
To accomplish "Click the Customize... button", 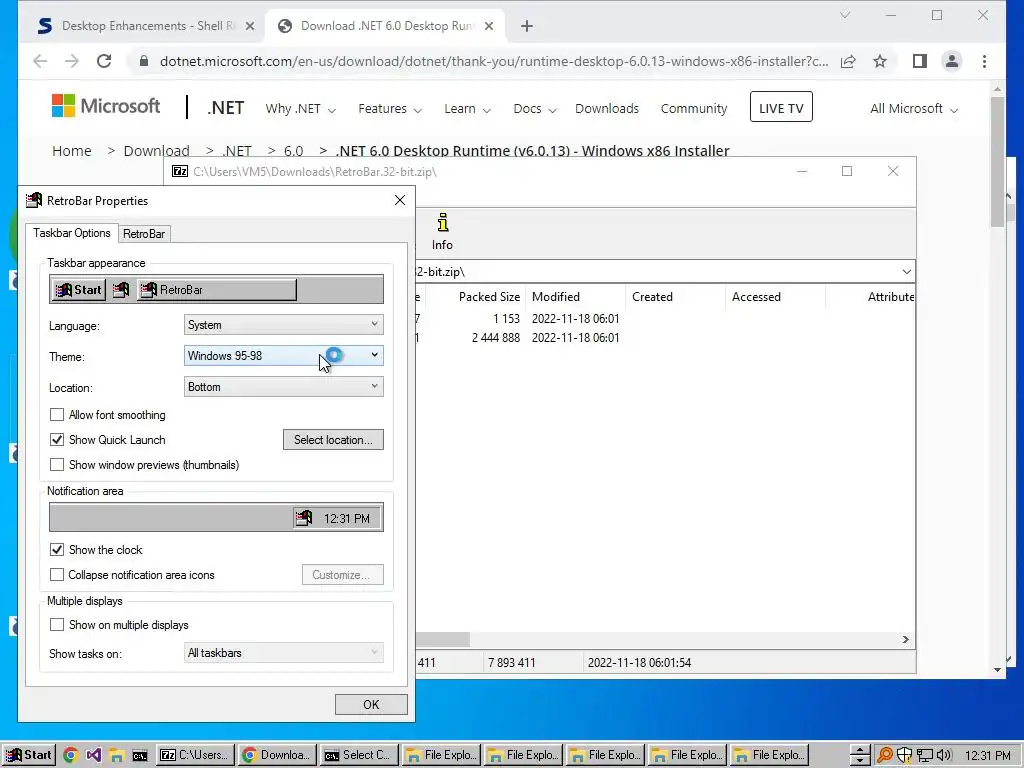I will tap(342, 575).
